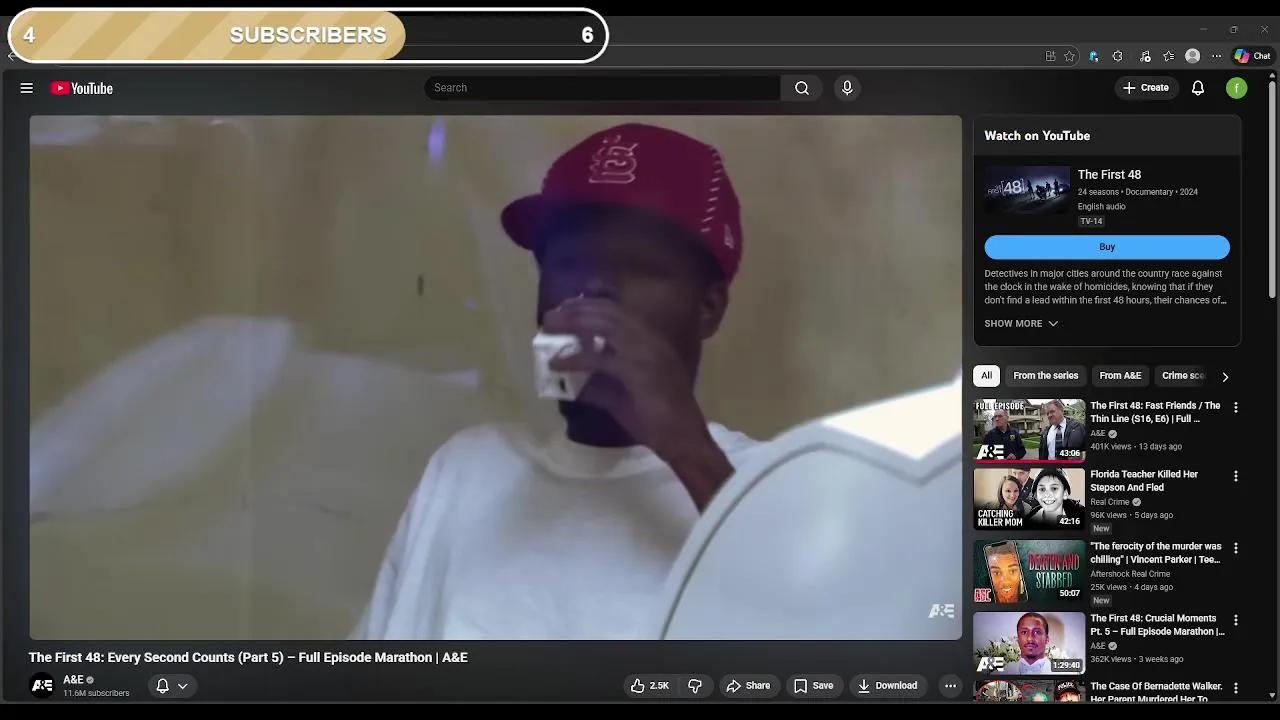This screenshot has height=720, width=1280.
Task: Start voice search with the microphone
Action: coord(847,88)
